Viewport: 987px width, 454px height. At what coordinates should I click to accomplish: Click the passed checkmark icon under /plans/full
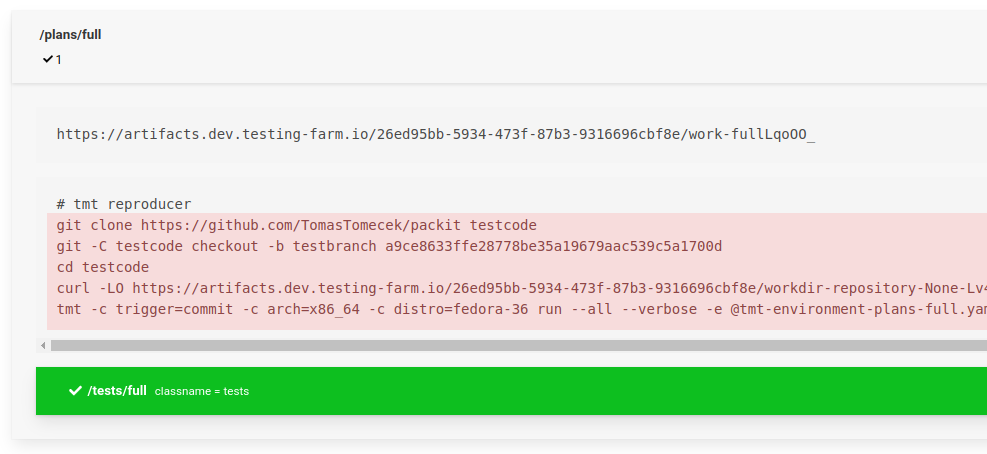tap(48, 60)
